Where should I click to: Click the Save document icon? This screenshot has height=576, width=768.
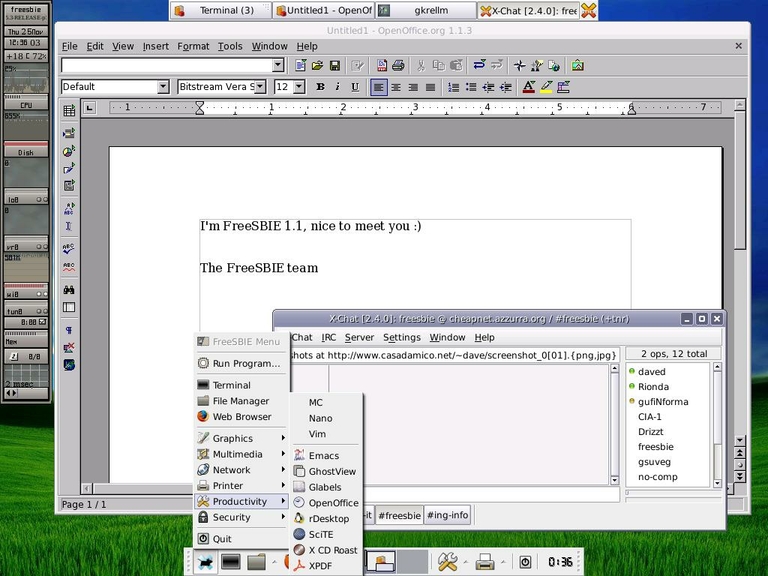335,65
